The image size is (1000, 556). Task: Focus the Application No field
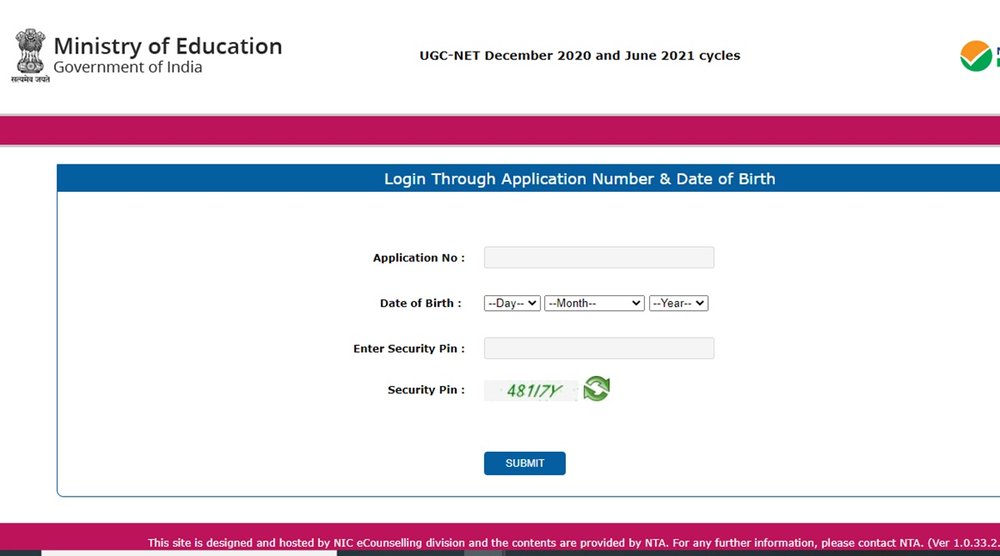599,258
